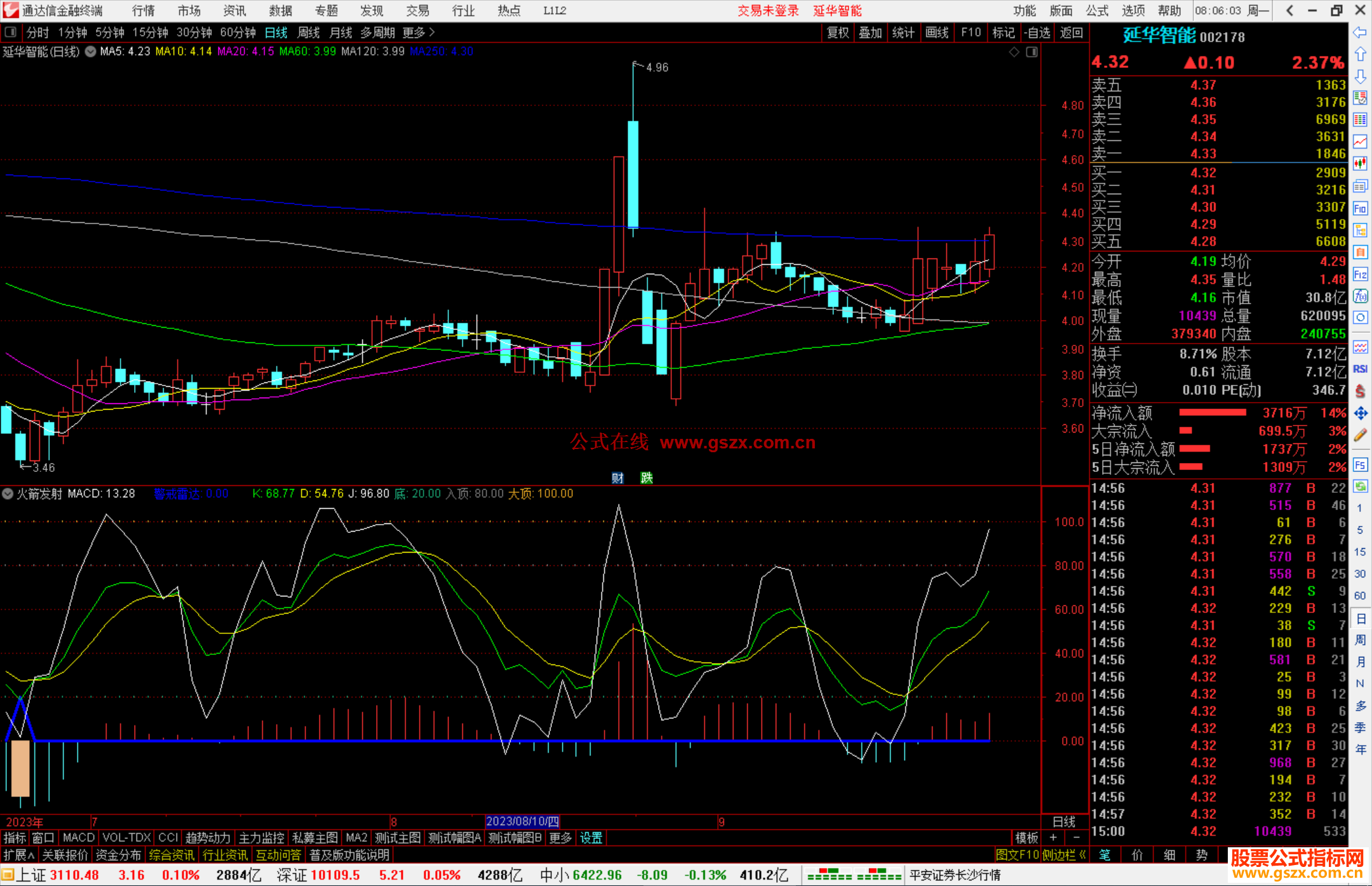Toggle the chart panel layout square icon

tap(1032, 52)
